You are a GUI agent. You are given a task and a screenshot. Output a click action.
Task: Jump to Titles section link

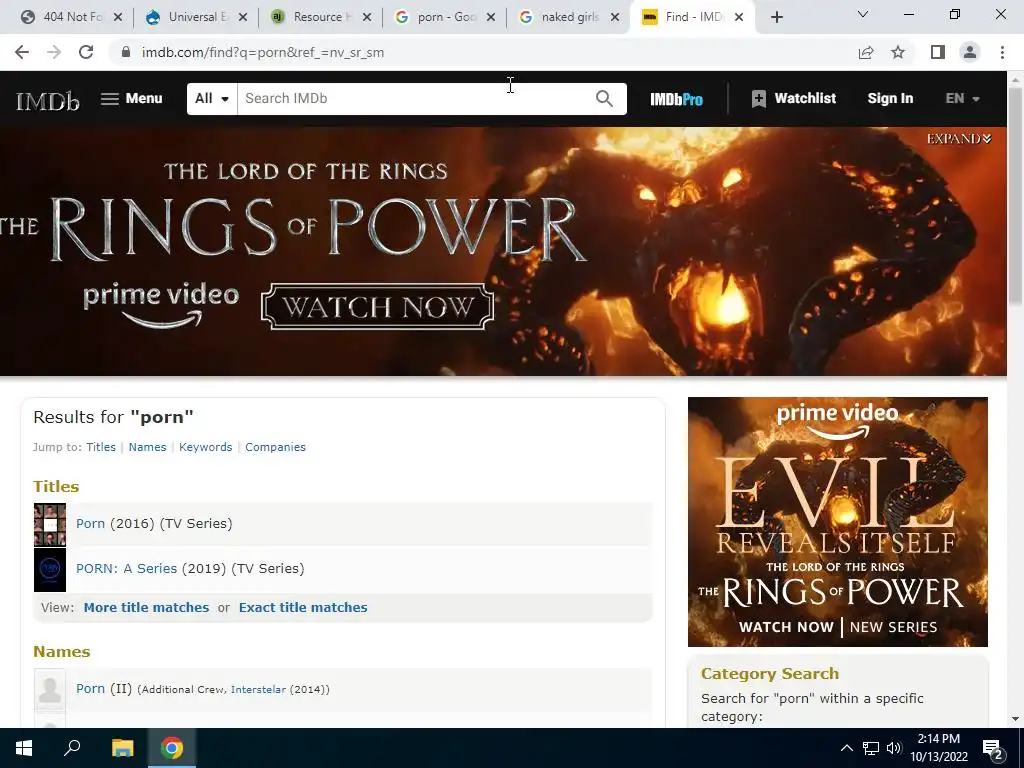101,447
